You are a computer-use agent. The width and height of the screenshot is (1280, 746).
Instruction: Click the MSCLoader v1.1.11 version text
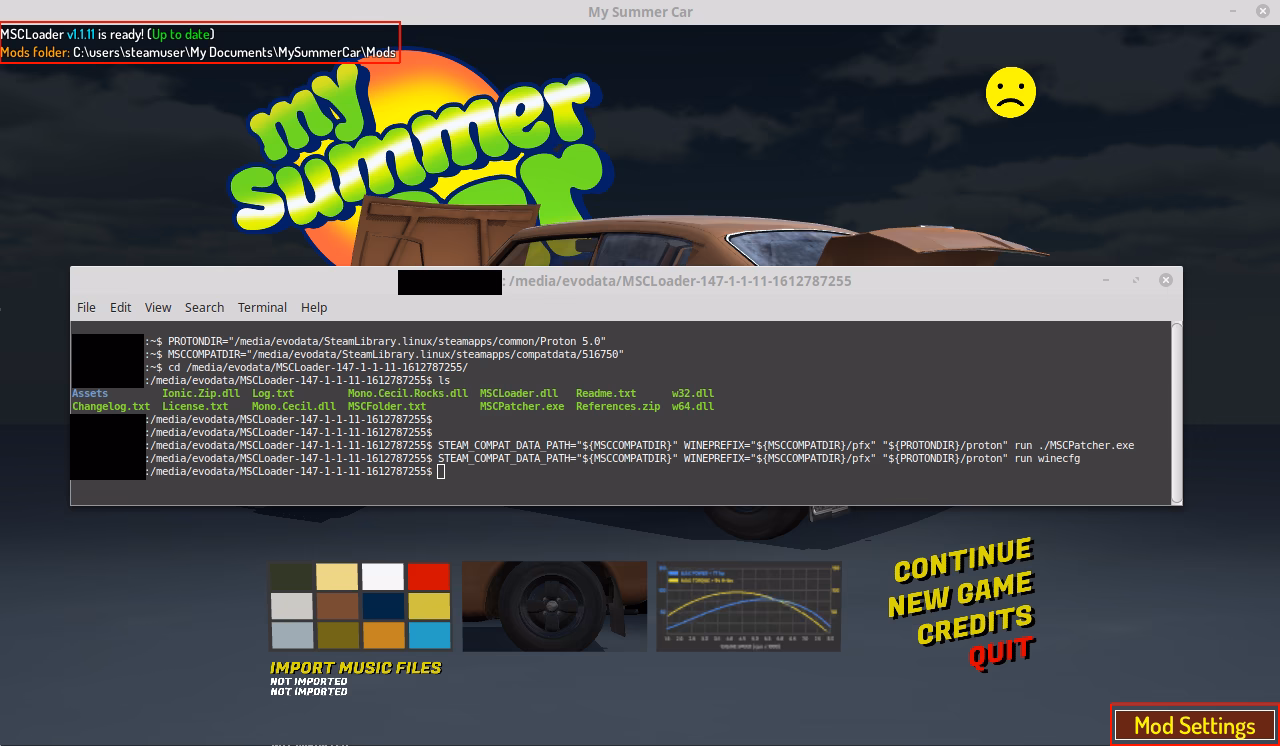(x=48, y=34)
